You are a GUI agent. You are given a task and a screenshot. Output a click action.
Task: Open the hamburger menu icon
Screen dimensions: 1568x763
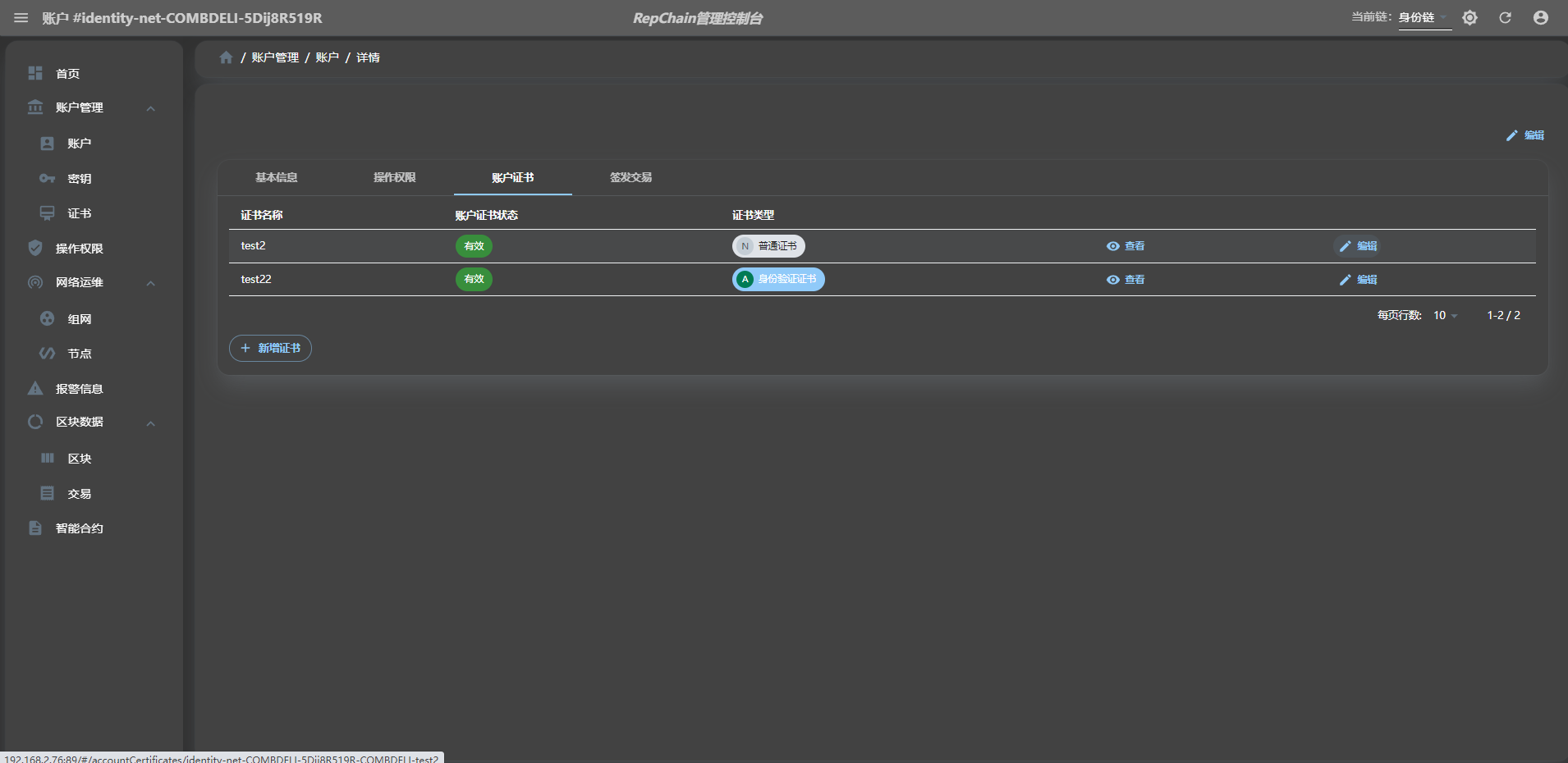coord(21,18)
